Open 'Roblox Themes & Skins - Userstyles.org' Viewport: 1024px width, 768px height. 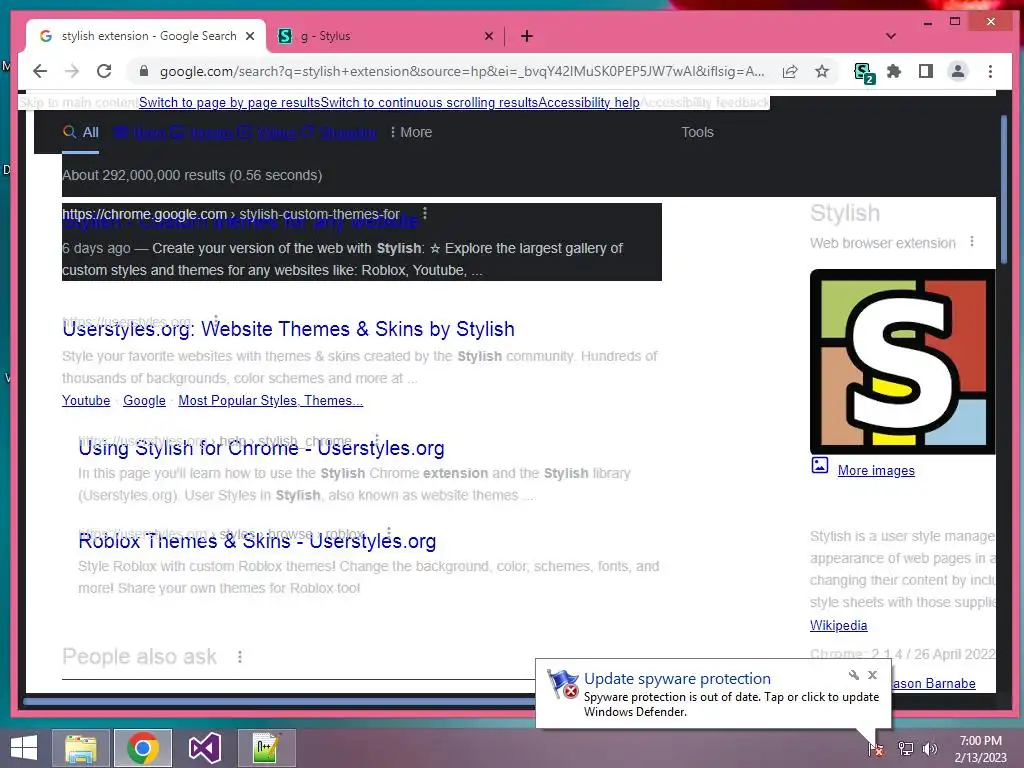[x=257, y=541]
